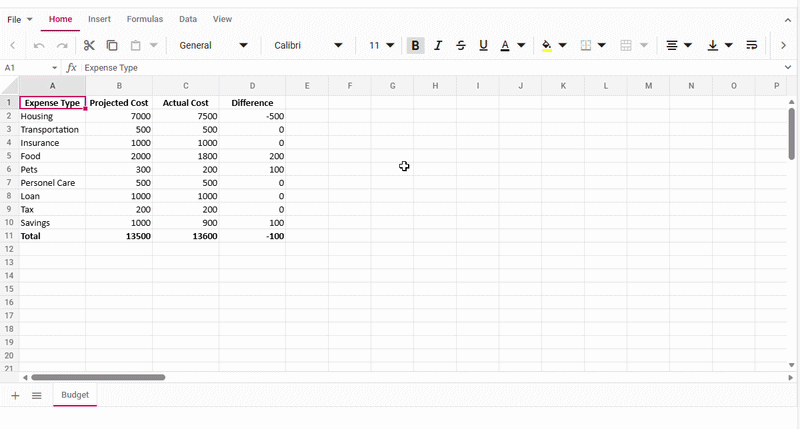The width and height of the screenshot is (800, 429).
Task: Select column D header
Action: pyautogui.click(x=252, y=86)
